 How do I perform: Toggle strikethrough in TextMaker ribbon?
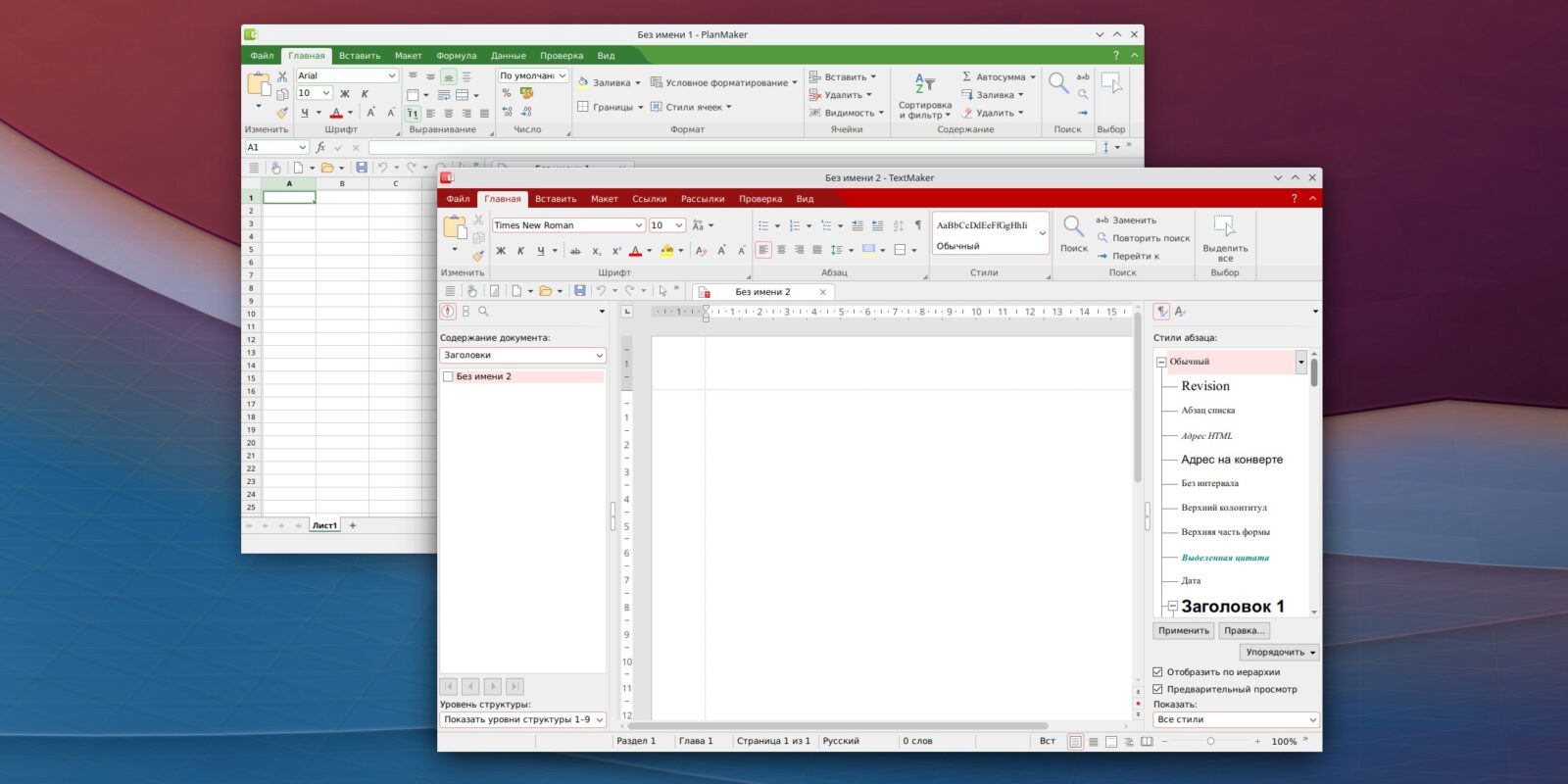coord(575,251)
